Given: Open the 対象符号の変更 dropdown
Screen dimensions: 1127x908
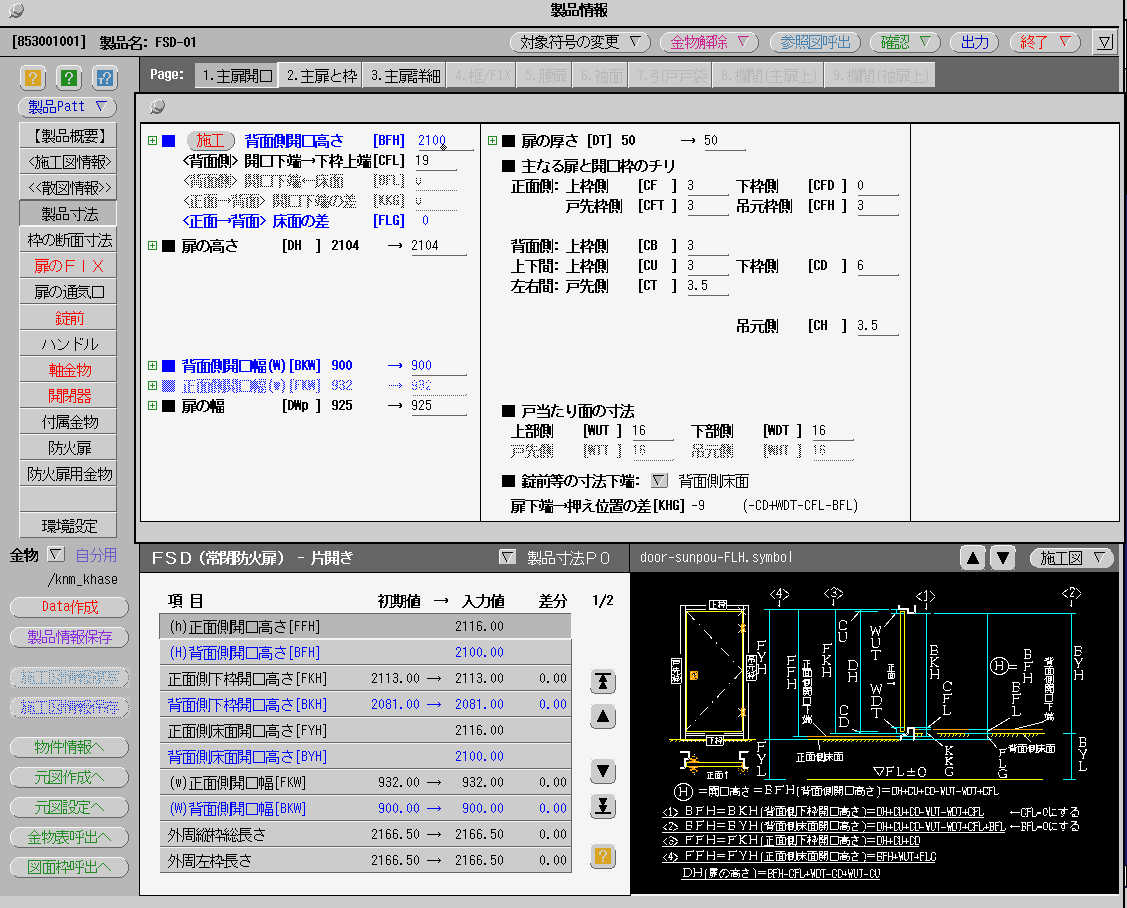Looking at the screenshot, I should 580,42.
